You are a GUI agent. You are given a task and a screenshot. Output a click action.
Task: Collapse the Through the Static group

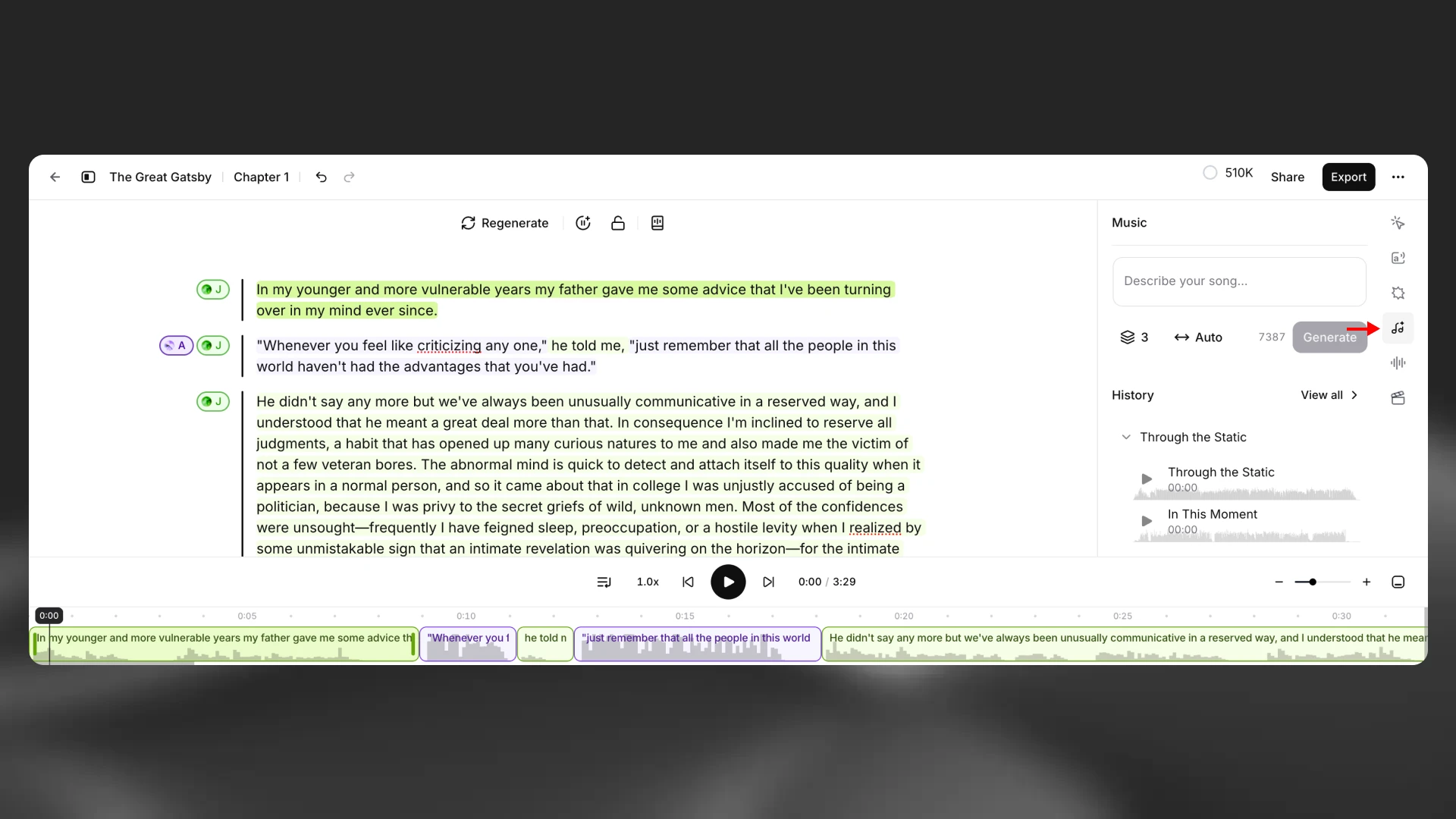tap(1126, 437)
